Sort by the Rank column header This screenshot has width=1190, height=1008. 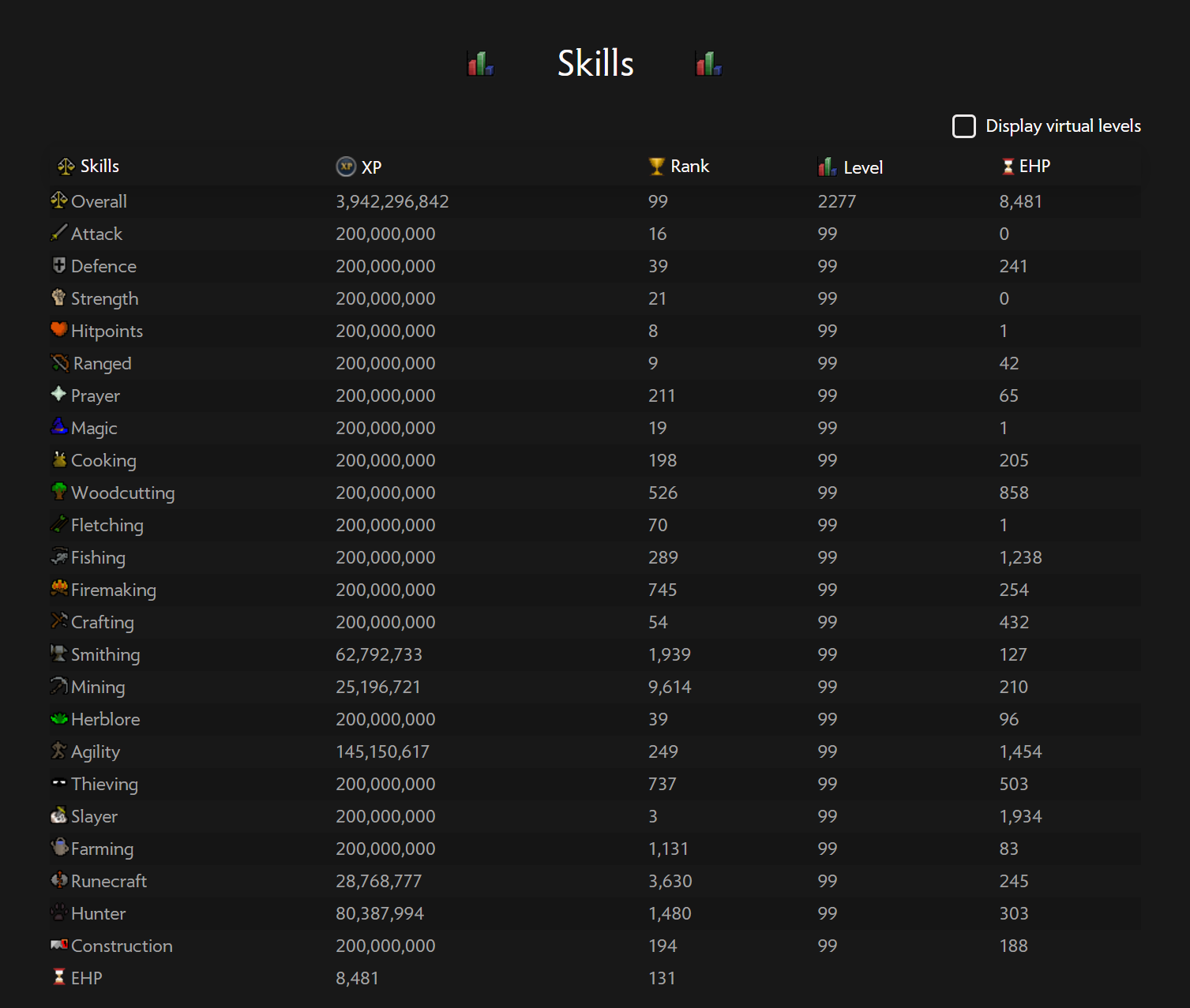pos(689,167)
